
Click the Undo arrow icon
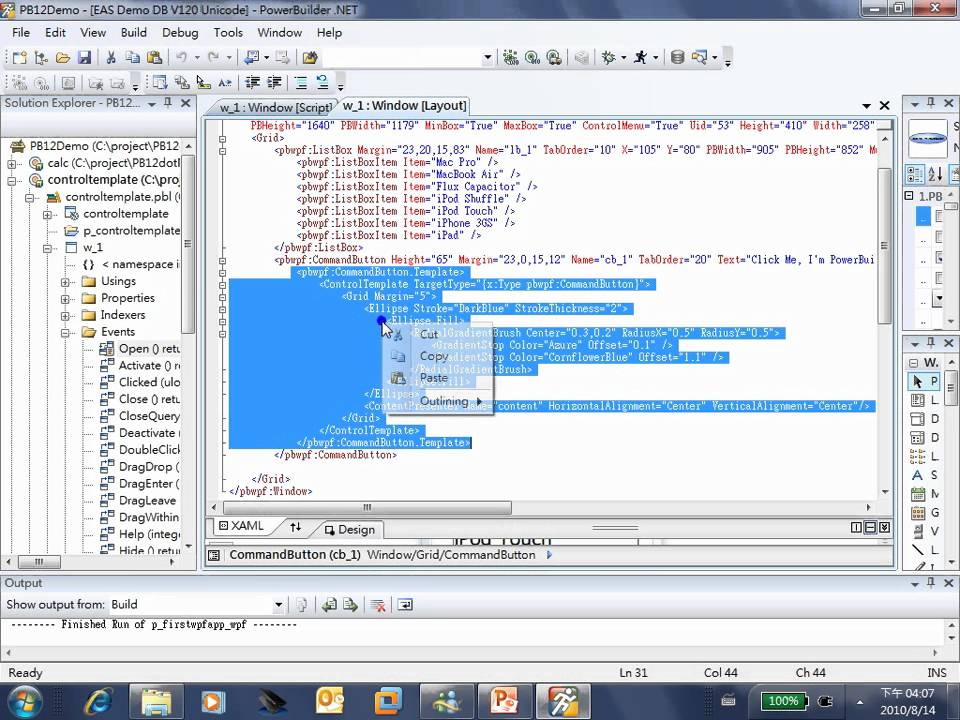tap(181, 58)
